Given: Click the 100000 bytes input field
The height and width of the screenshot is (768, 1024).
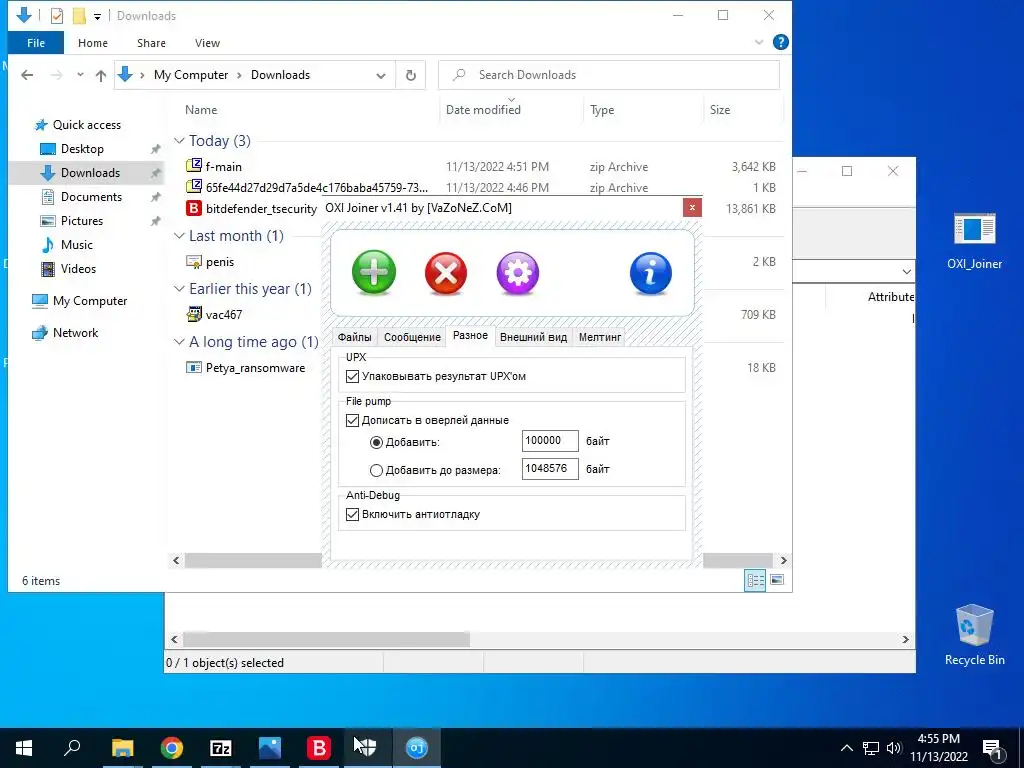Looking at the screenshot, I should point(550,441).
